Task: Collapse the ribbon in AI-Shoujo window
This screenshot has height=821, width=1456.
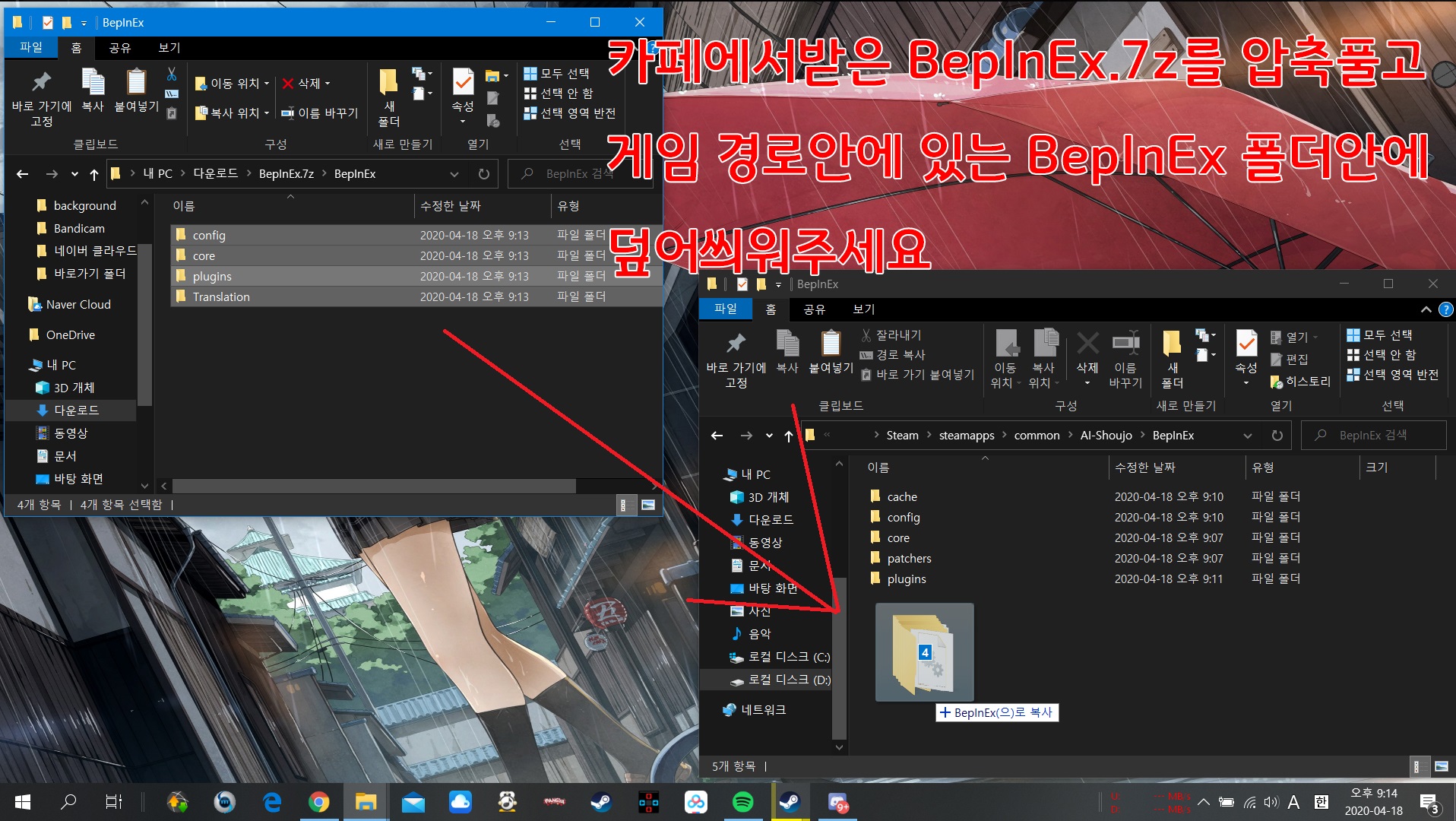Action: [x=1426, y=309]
